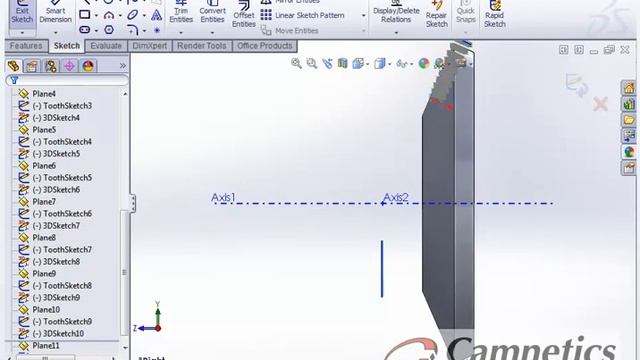The width and height of the screenshot is (640, 360).
Task: Open the DimXpertManager tab
Action: 69,66
